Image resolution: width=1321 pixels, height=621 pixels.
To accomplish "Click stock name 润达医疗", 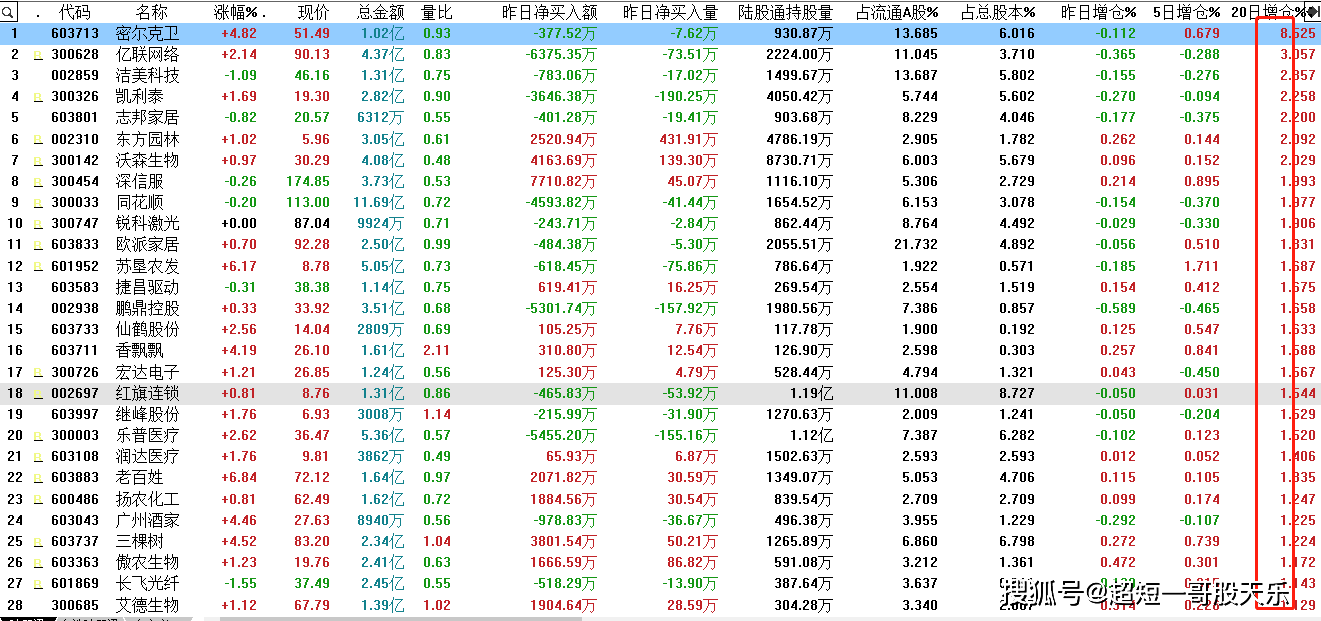I will coord(148,457).
